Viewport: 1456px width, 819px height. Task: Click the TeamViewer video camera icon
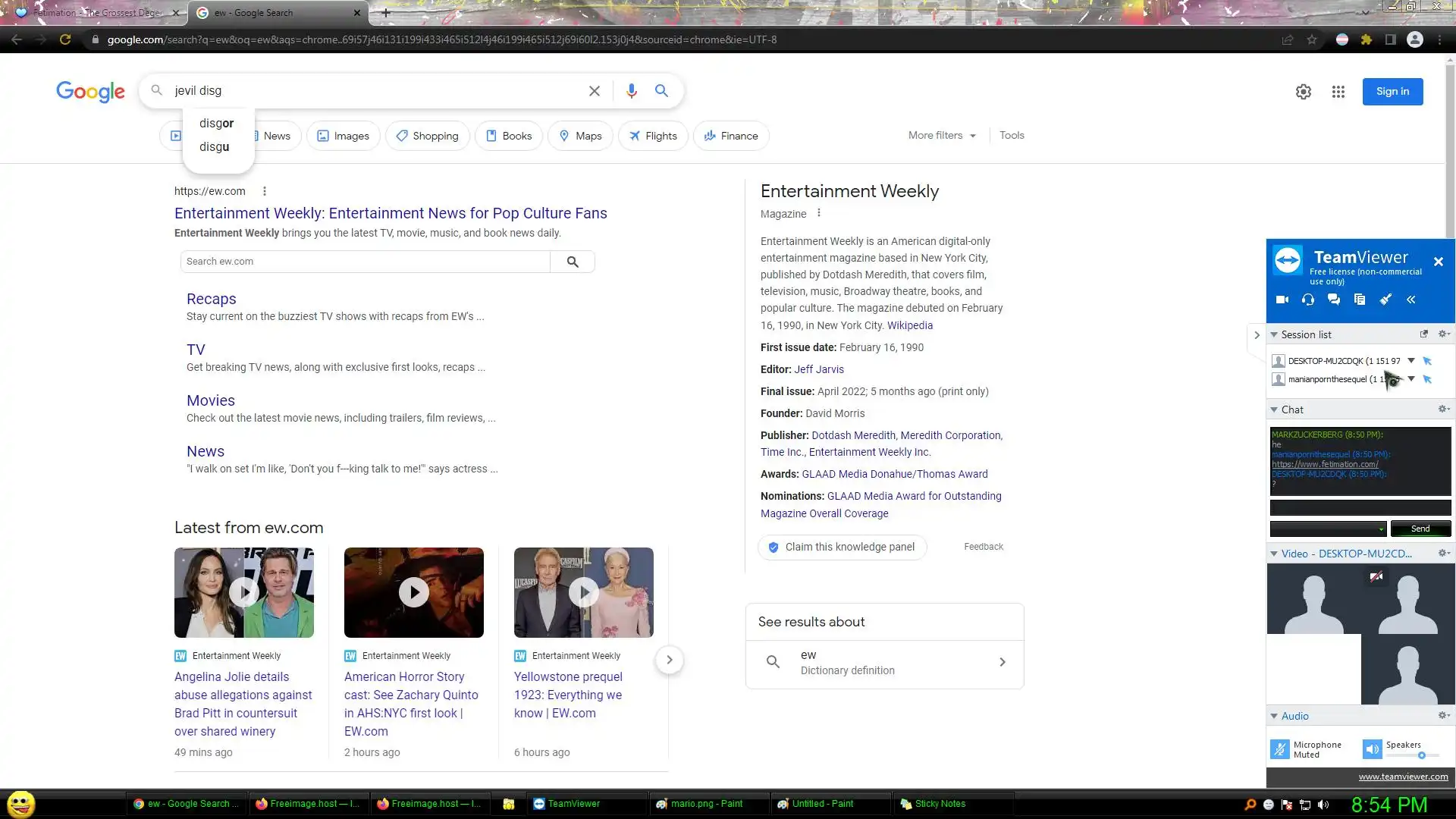(1282, 300)
